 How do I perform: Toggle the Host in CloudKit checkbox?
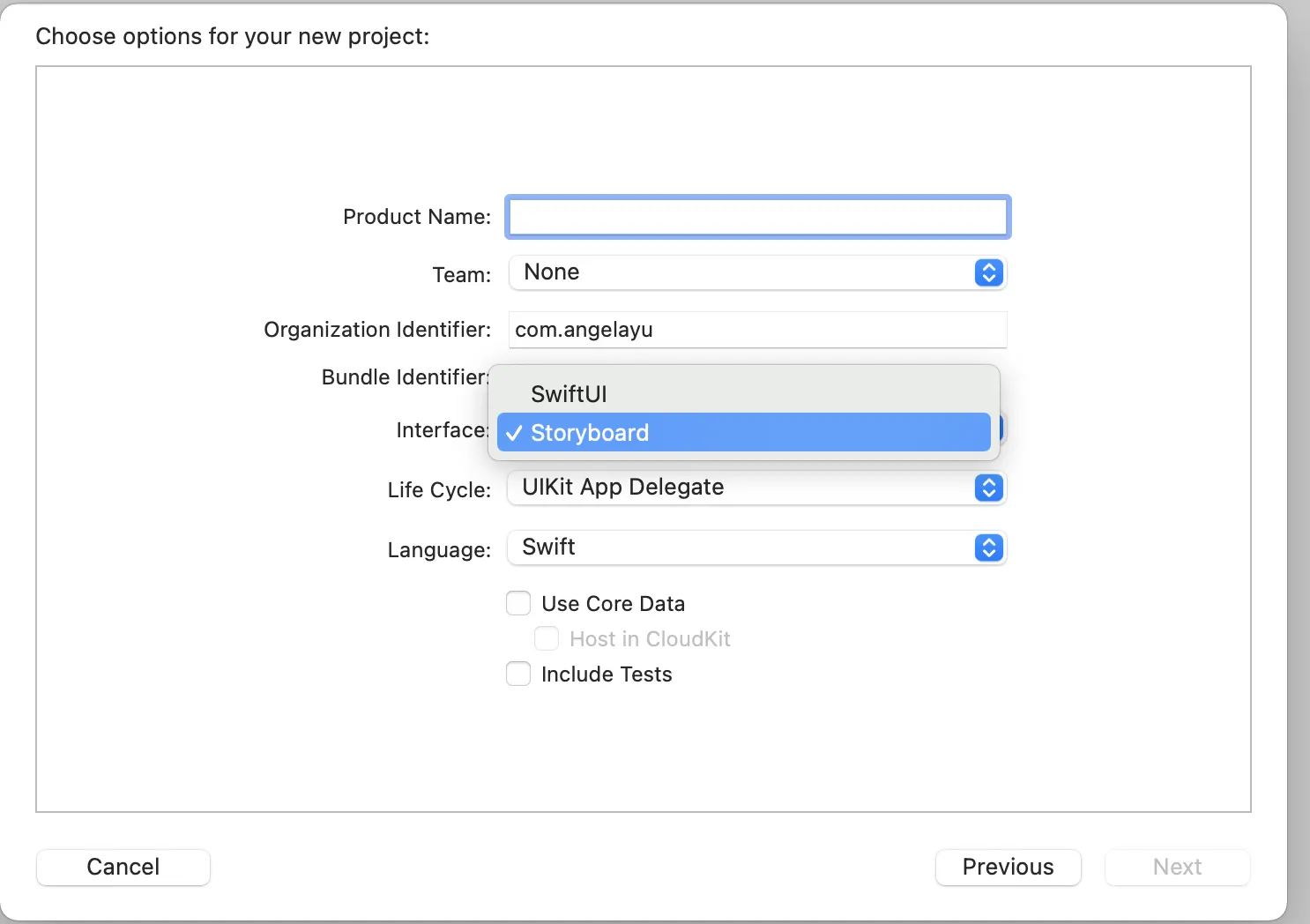coord(547,638)
